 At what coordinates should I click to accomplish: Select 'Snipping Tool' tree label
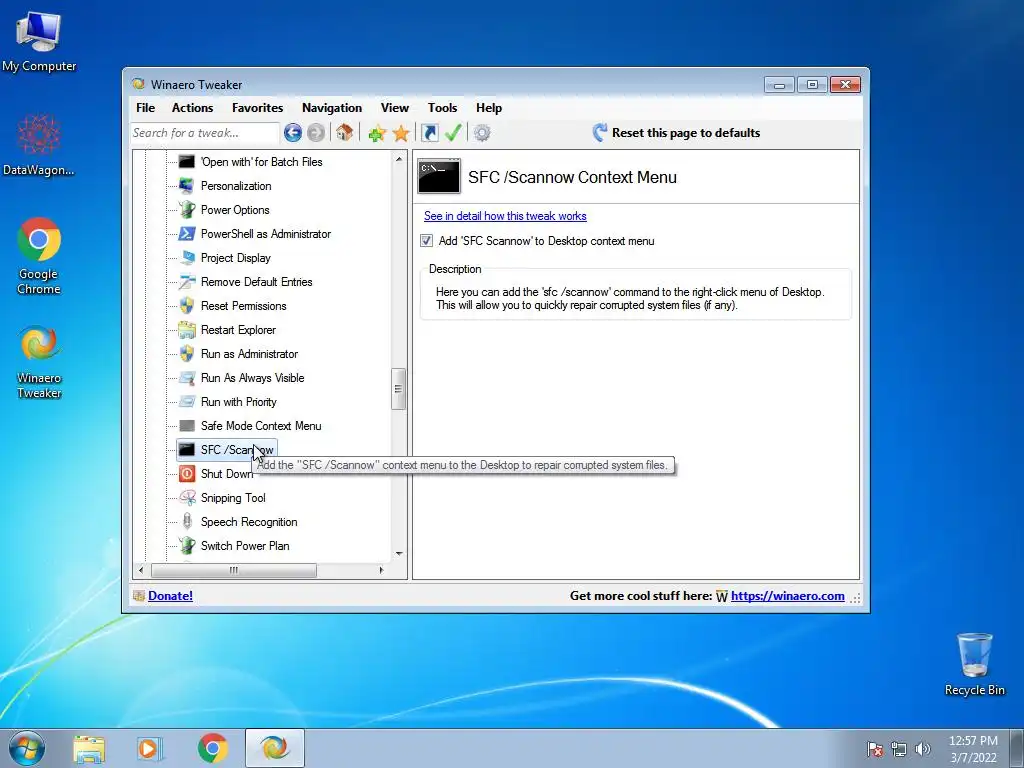tap(233, 498)
